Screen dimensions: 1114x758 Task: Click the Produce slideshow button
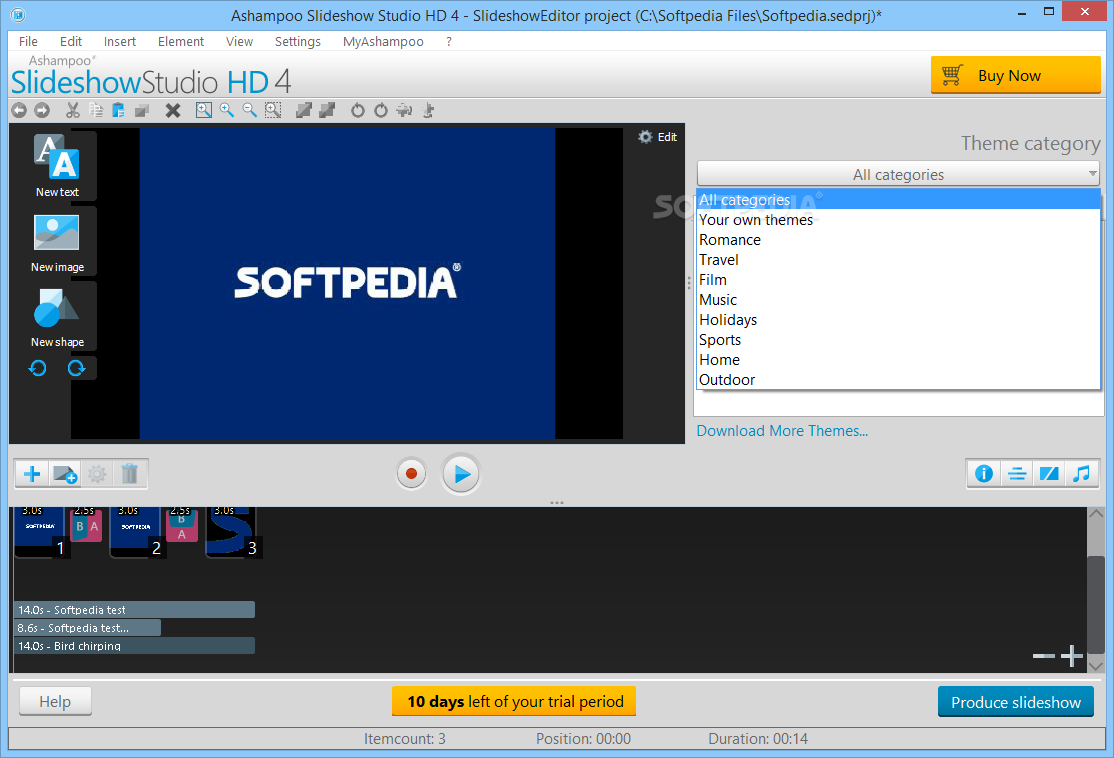coord(1015,702)
